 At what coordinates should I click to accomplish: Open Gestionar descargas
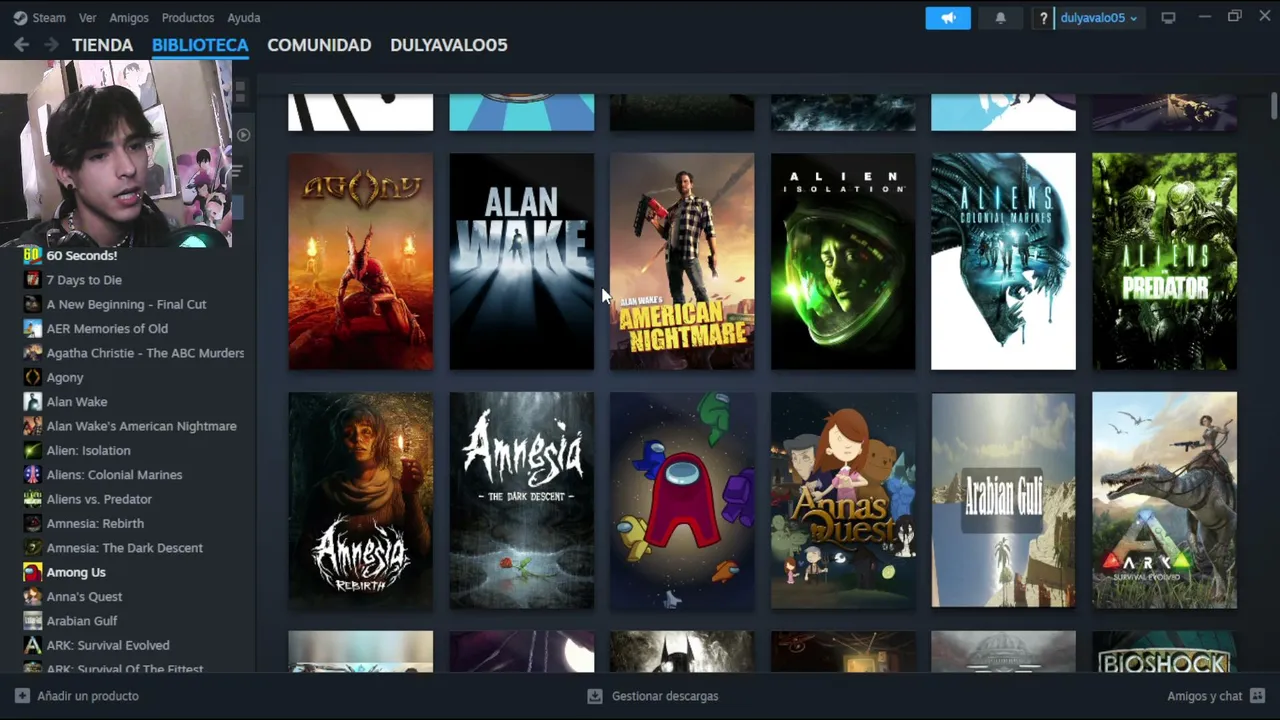pyautogui.click(x=653, y=696)
